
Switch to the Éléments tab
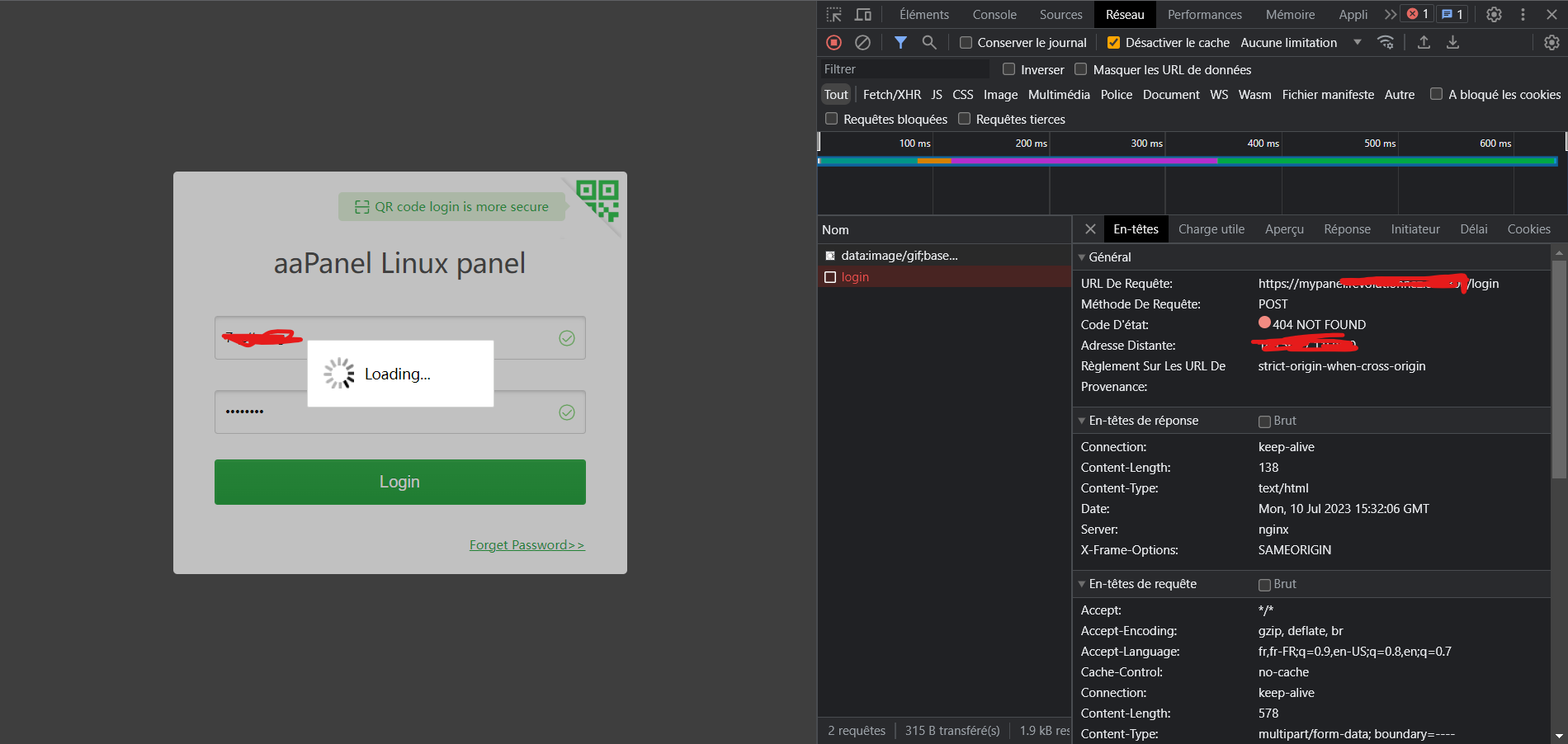(924, 15)
